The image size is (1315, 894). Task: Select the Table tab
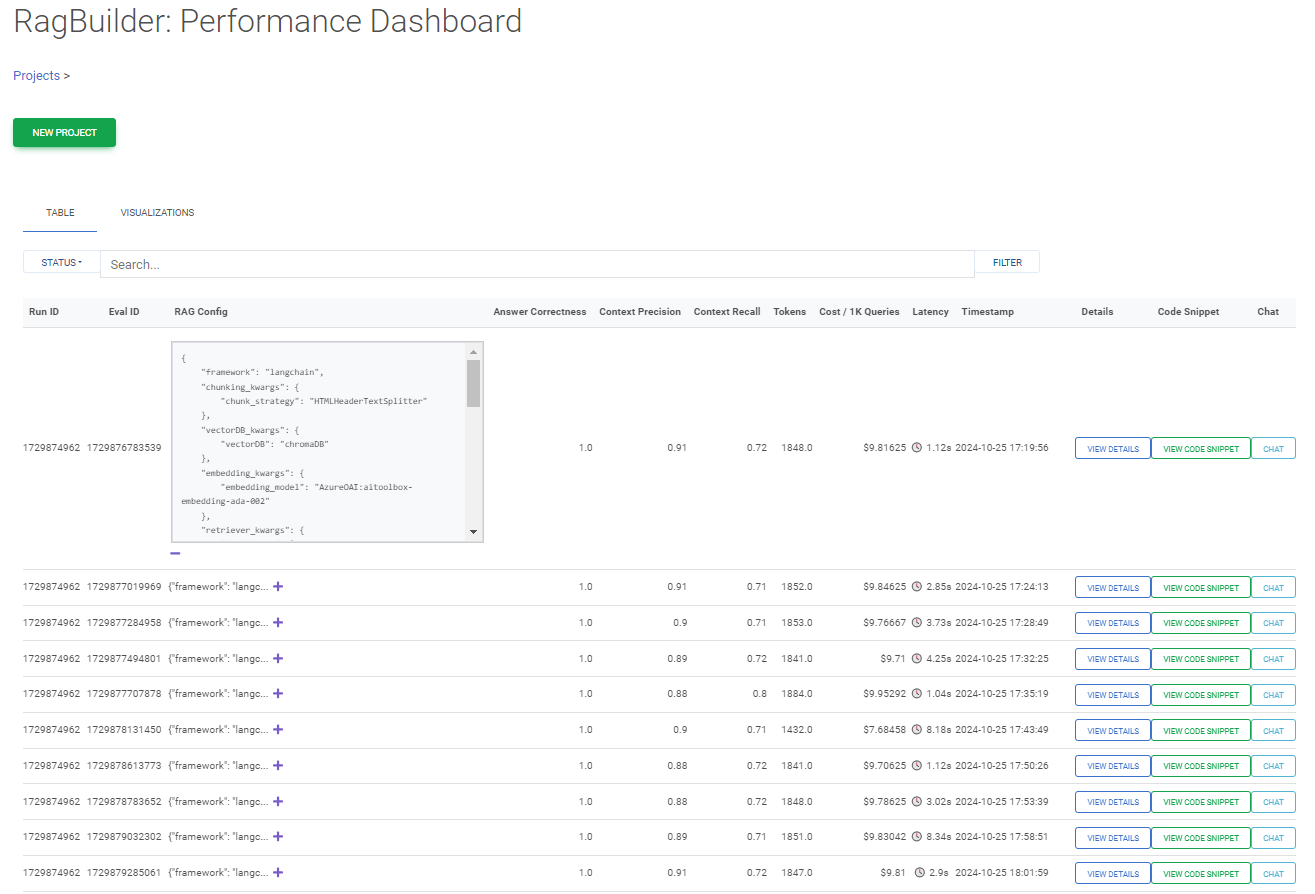(60, 213)
